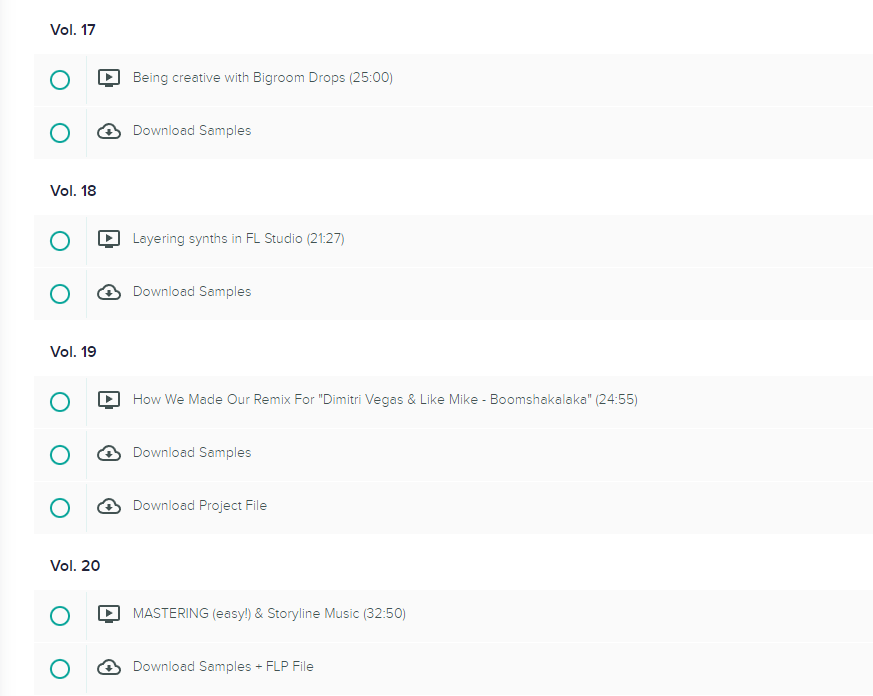Click video icon for Being creative with Bigroom Drops
This screenshot has width=873, height=696.
[109, 78]
